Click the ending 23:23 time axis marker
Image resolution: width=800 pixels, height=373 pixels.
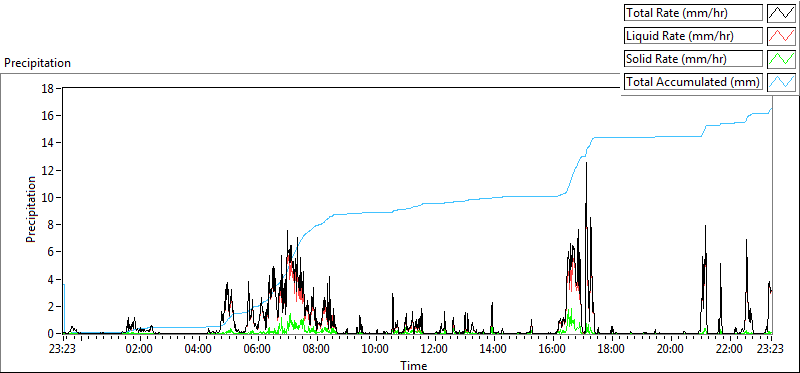(x=770, y=349)
